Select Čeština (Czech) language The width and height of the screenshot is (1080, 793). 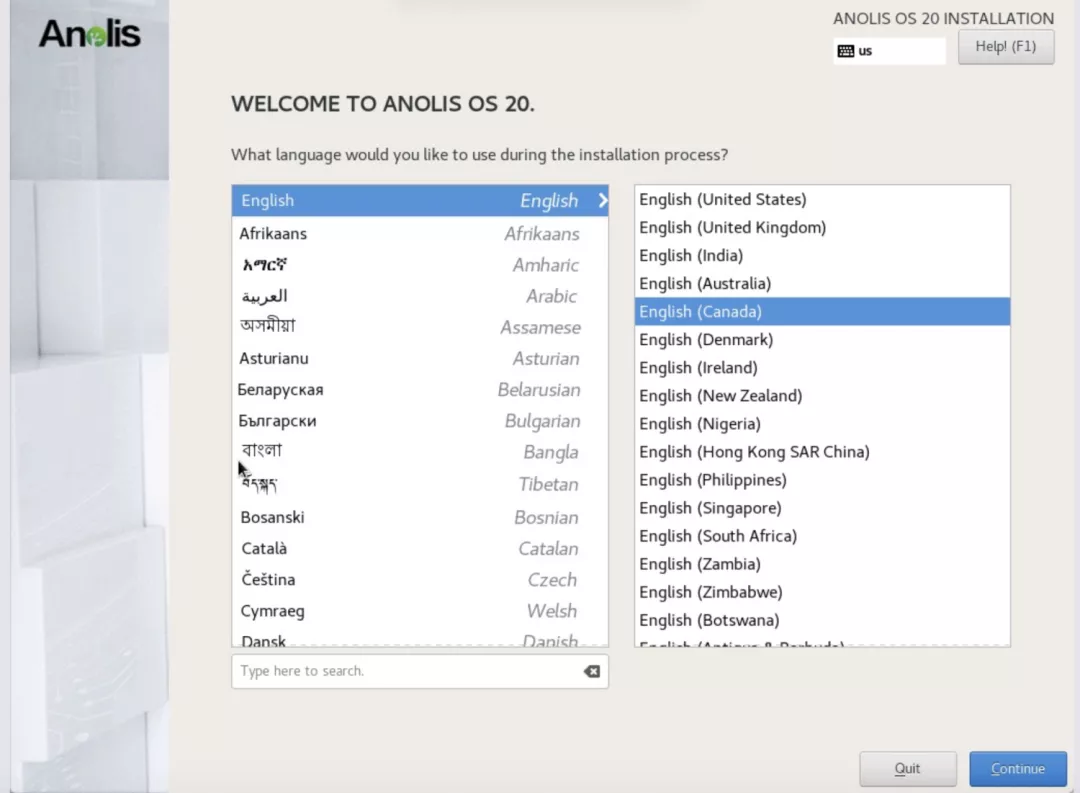pos(420,579)
